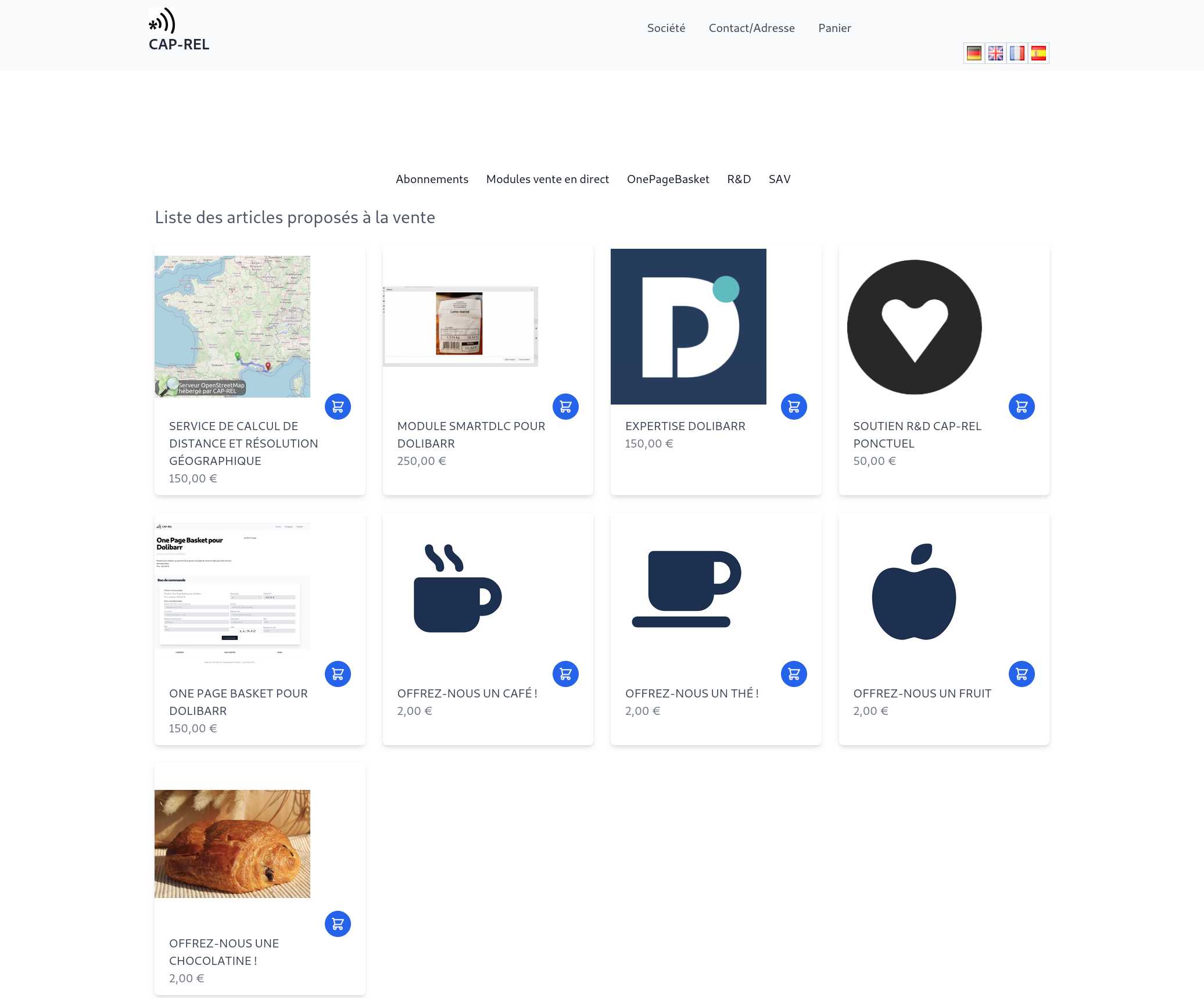The height and width of the screenshot is (998, 1204).
Task: Open Société page
Action: coord(666,28)
